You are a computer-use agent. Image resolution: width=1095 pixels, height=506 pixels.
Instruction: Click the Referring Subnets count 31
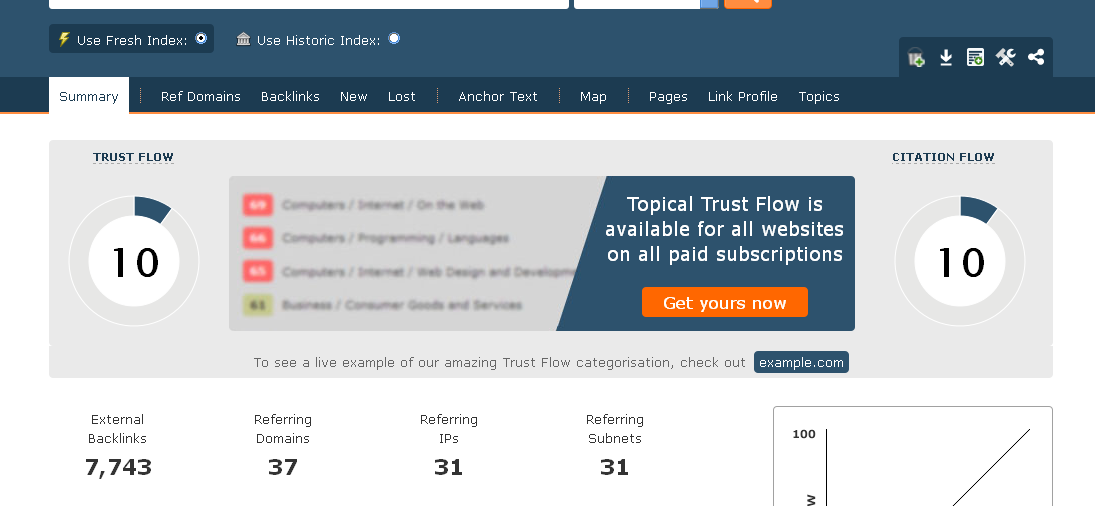coord(615,467)
